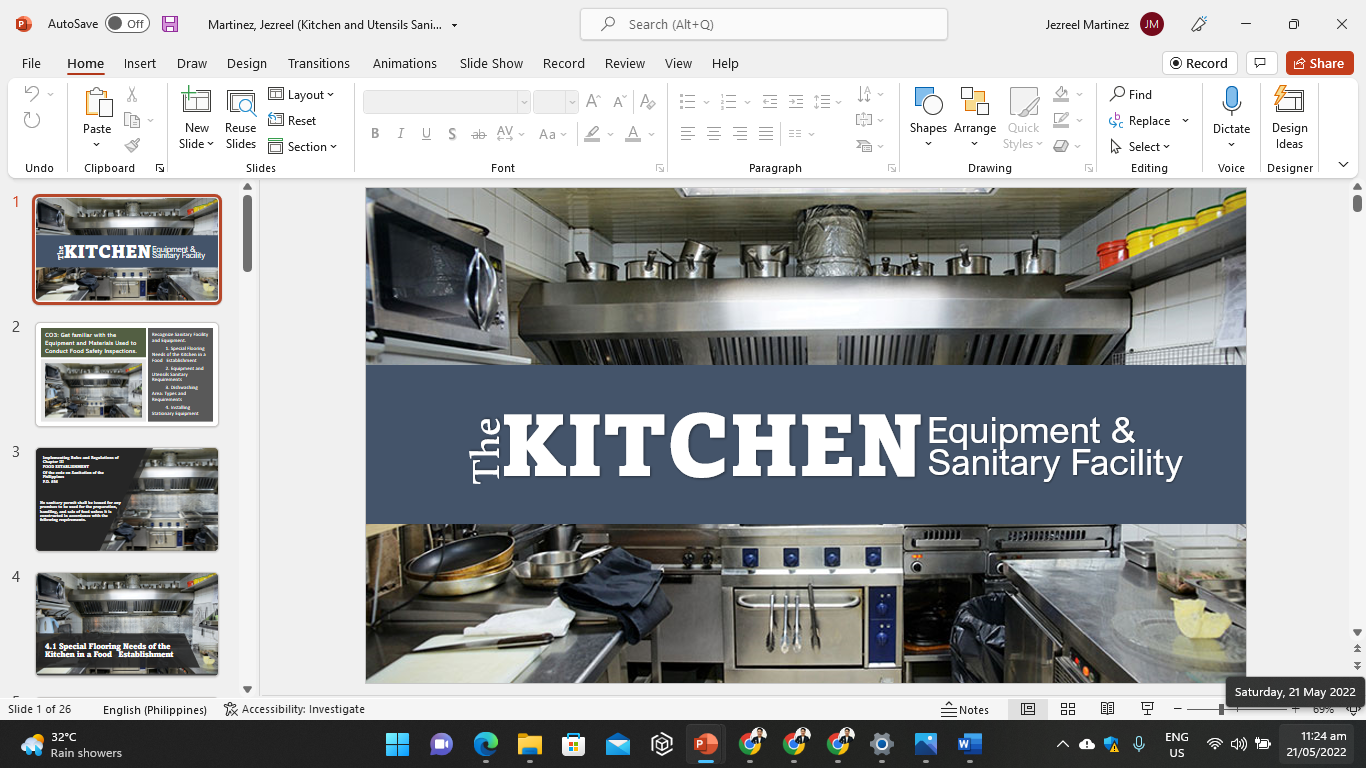Switch to the Slide Show tab

(491, 63)
